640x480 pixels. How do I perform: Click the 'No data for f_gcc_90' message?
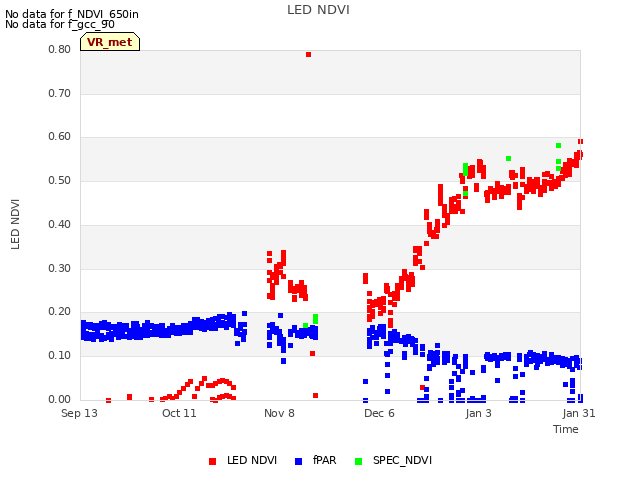click(x=60, y=24)
